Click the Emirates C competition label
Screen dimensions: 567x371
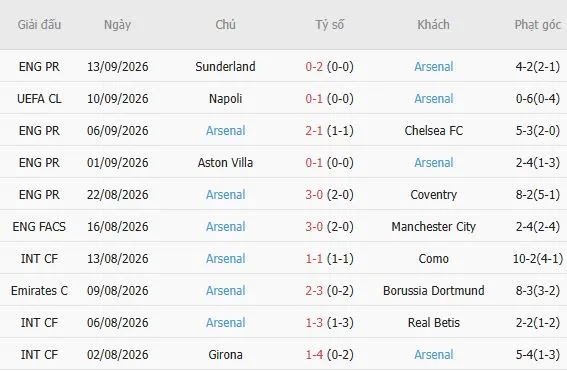[x=39, y=291]
